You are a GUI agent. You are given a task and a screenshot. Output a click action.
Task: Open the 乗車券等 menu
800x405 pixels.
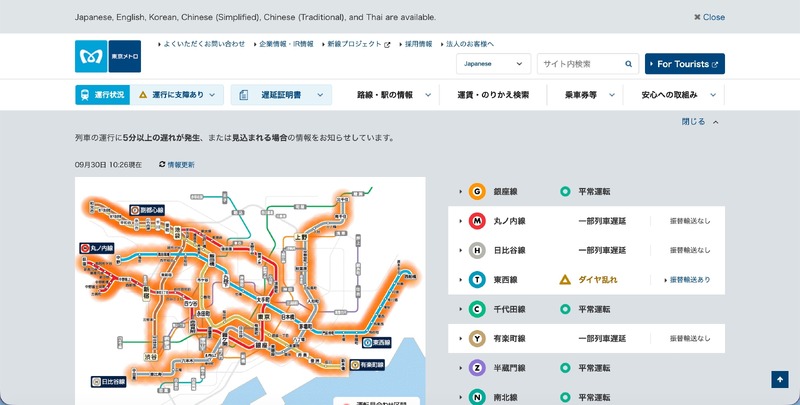[x=589, y=95]
